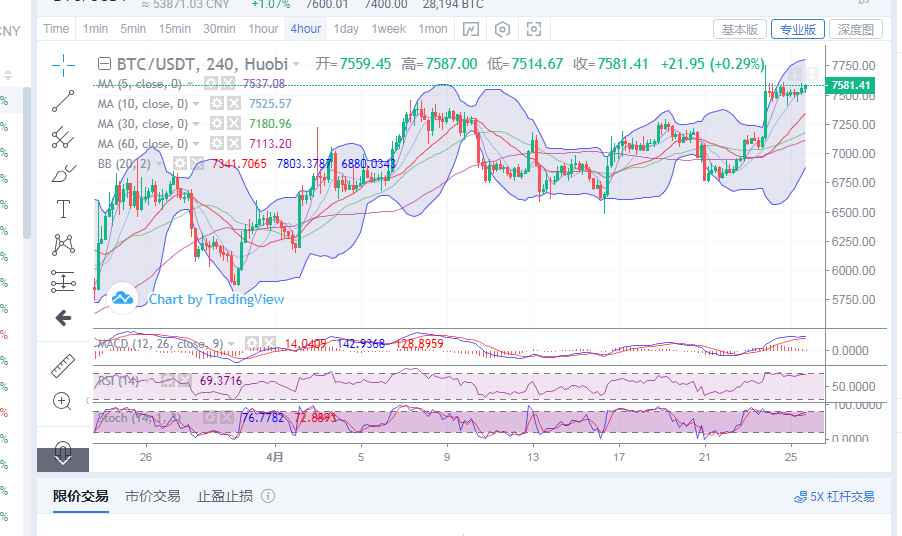902x536 pixels.
Task: Toggle fullscreen chart mode icon
Action: pos(534,29)
